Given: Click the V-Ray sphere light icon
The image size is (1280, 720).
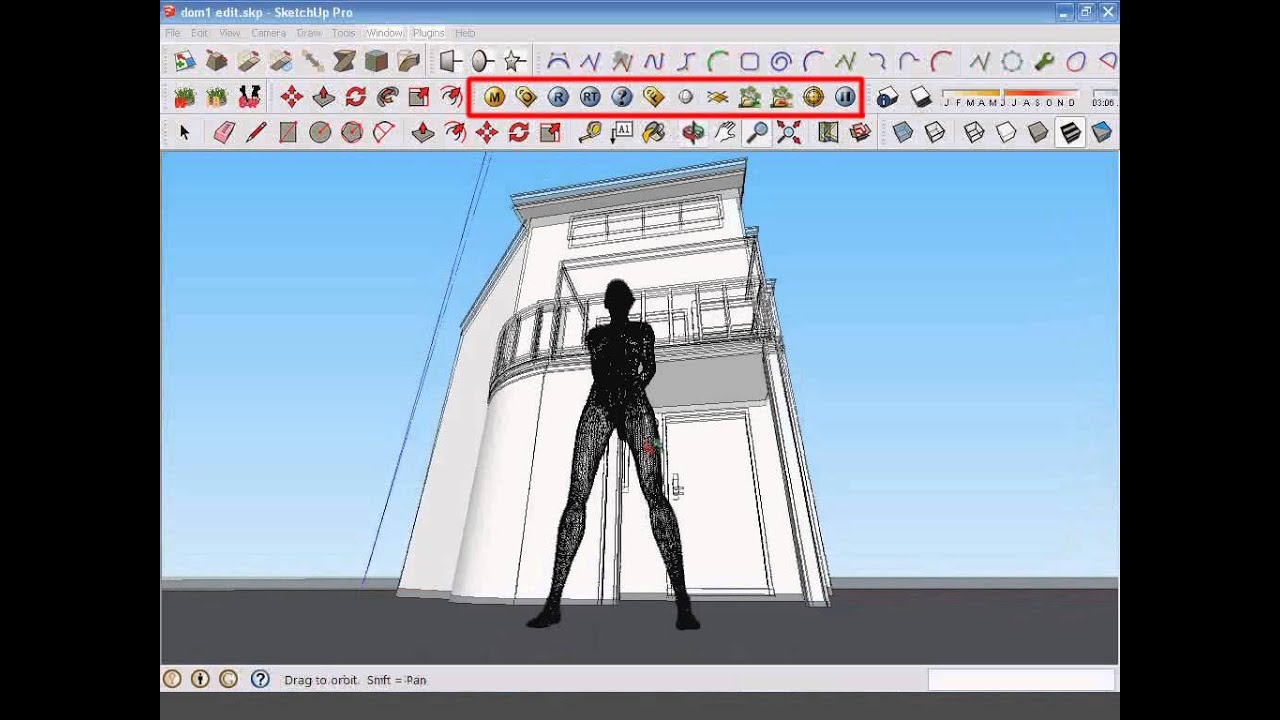Looking at the screenshot, I should point(685,97).
